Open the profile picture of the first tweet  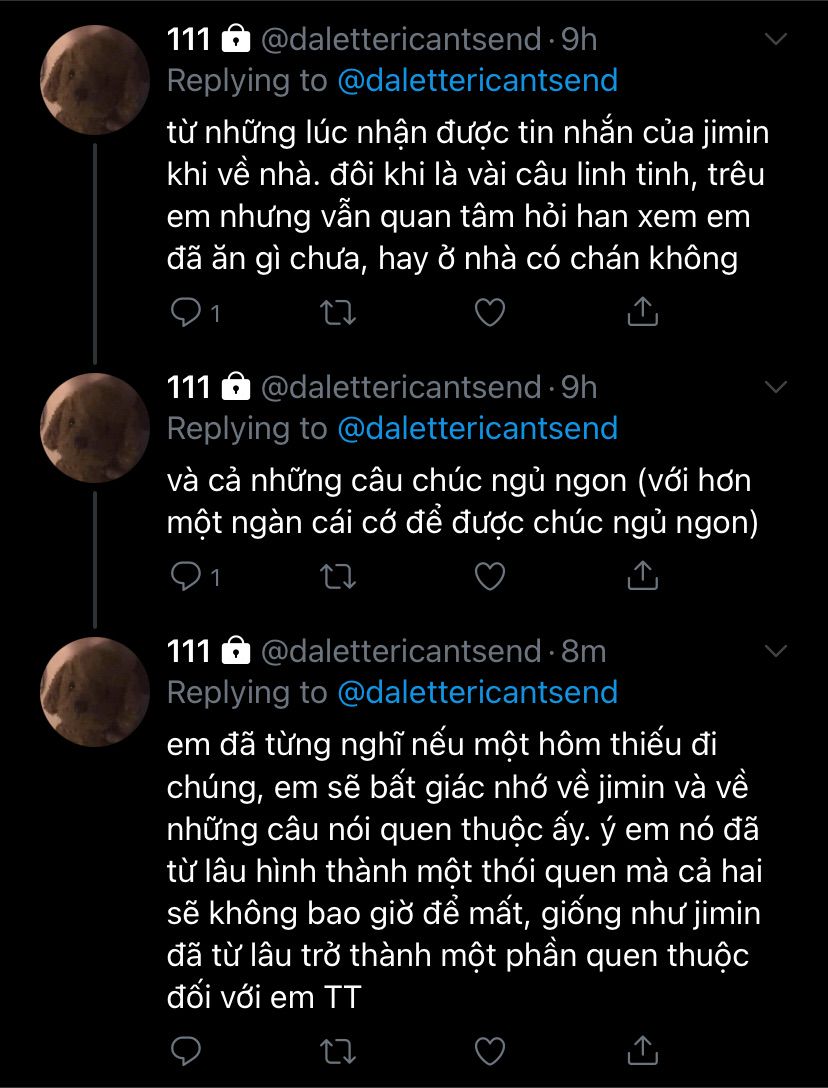coord(95,80)
